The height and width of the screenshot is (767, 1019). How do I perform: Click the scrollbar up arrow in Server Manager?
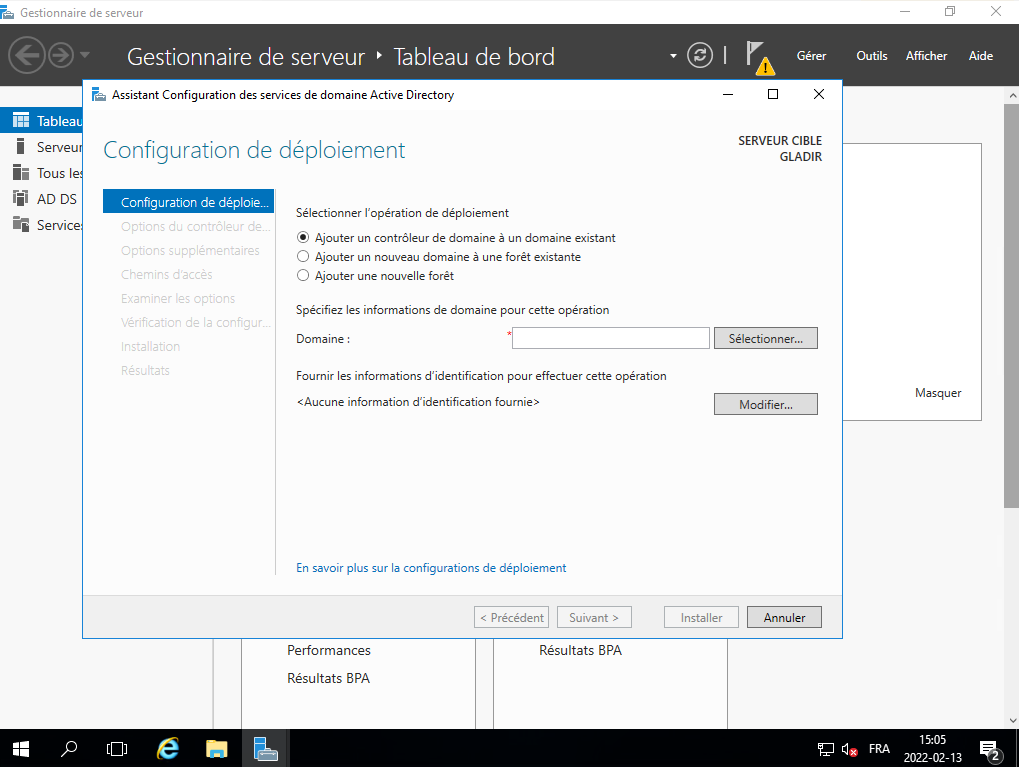(x=1012, y=96)
